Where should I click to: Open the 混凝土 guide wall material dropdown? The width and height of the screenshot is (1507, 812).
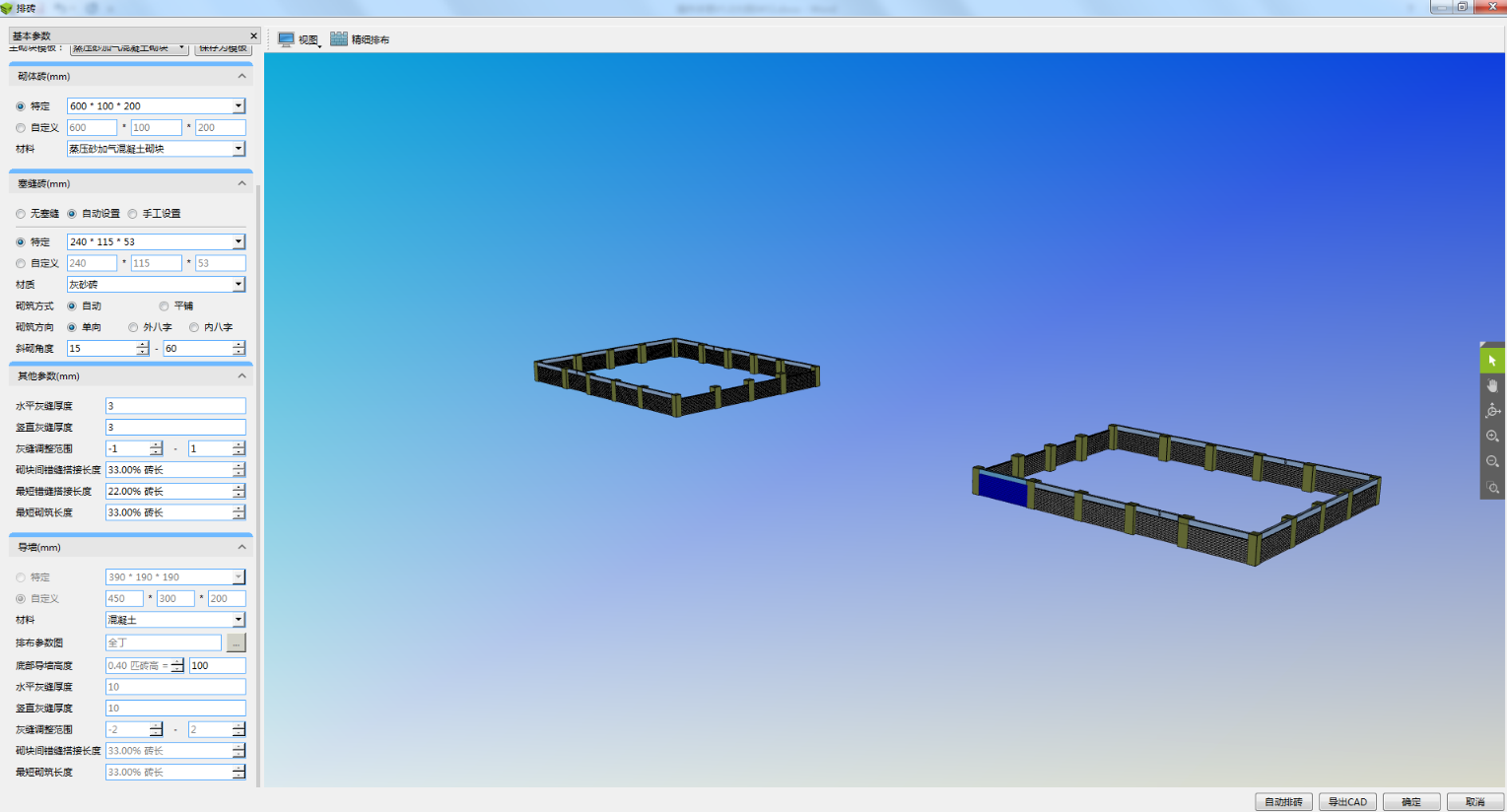tap(239, 620)
